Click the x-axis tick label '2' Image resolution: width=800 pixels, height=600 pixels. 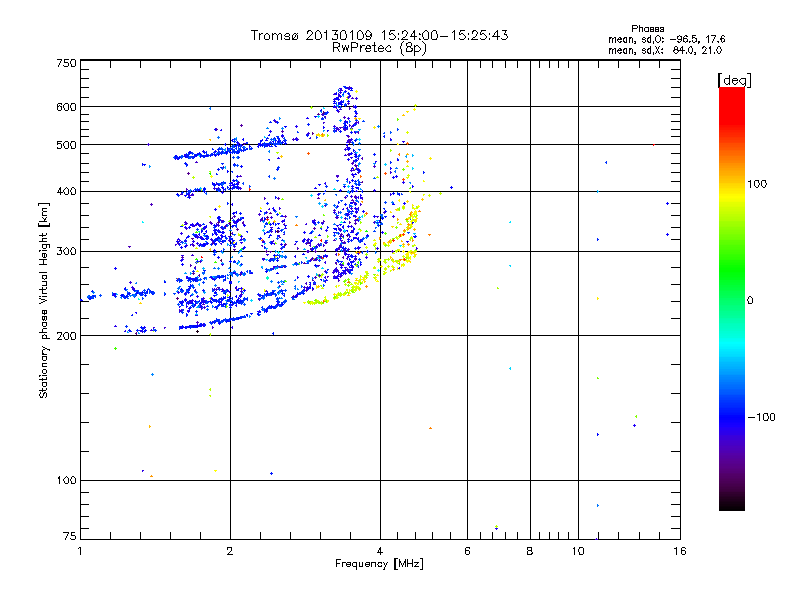point(230,551)
